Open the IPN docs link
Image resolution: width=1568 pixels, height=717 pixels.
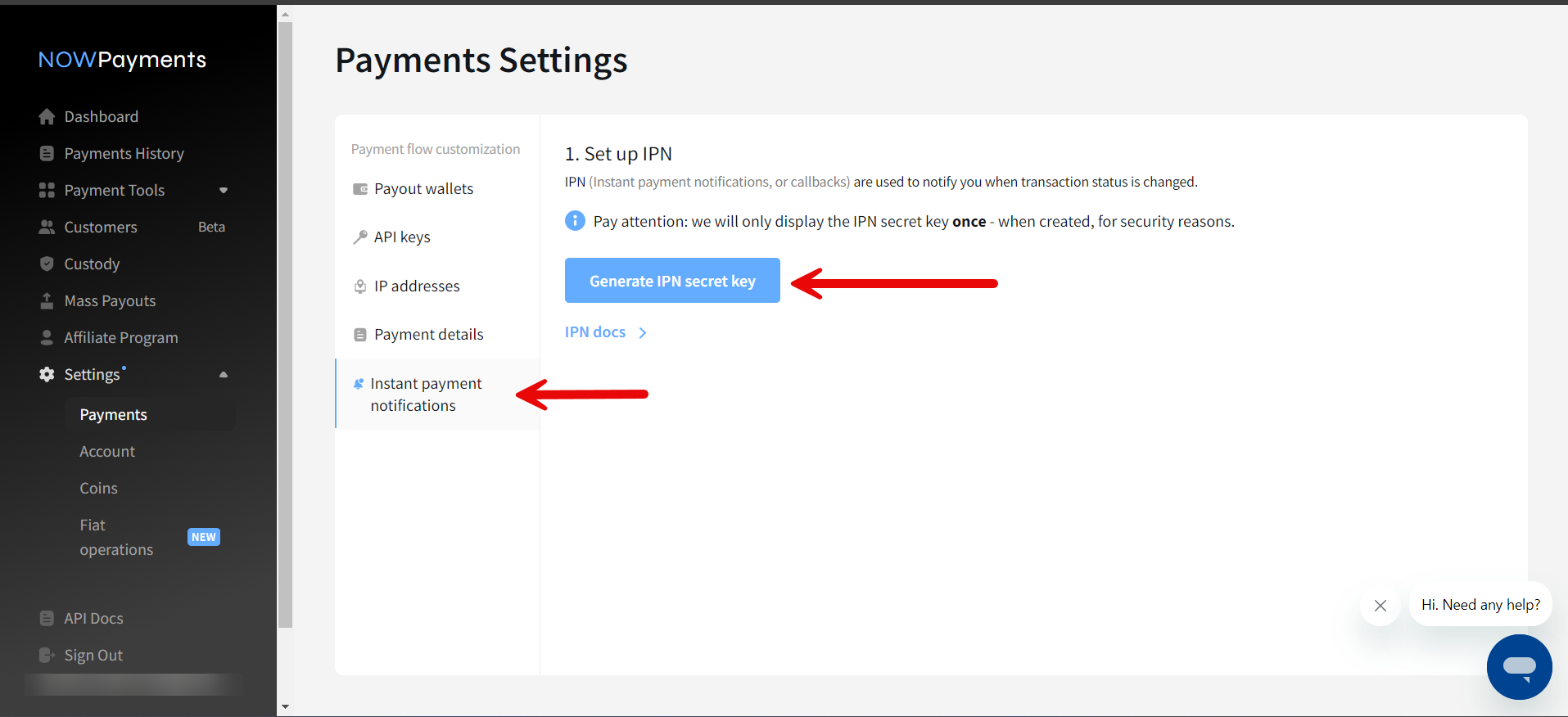tap(595, 332)
